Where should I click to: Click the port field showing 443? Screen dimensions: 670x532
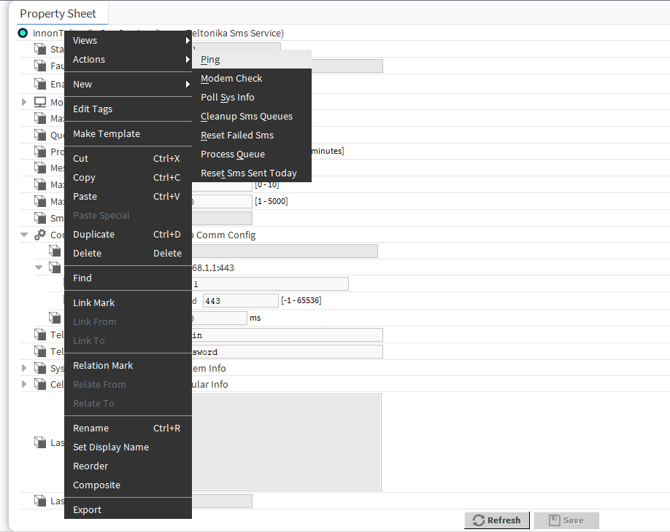click(x=240, y=300)
